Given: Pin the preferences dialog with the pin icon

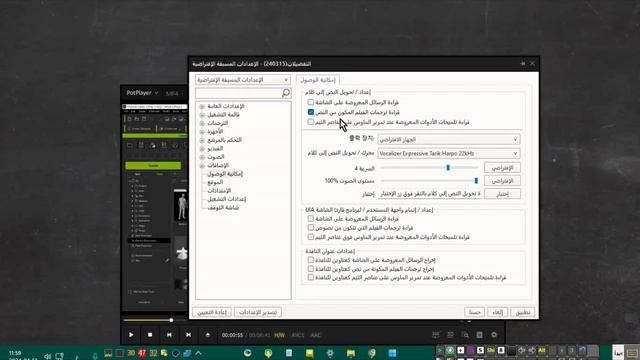Looking at the screenshot, I should [523, 64].
